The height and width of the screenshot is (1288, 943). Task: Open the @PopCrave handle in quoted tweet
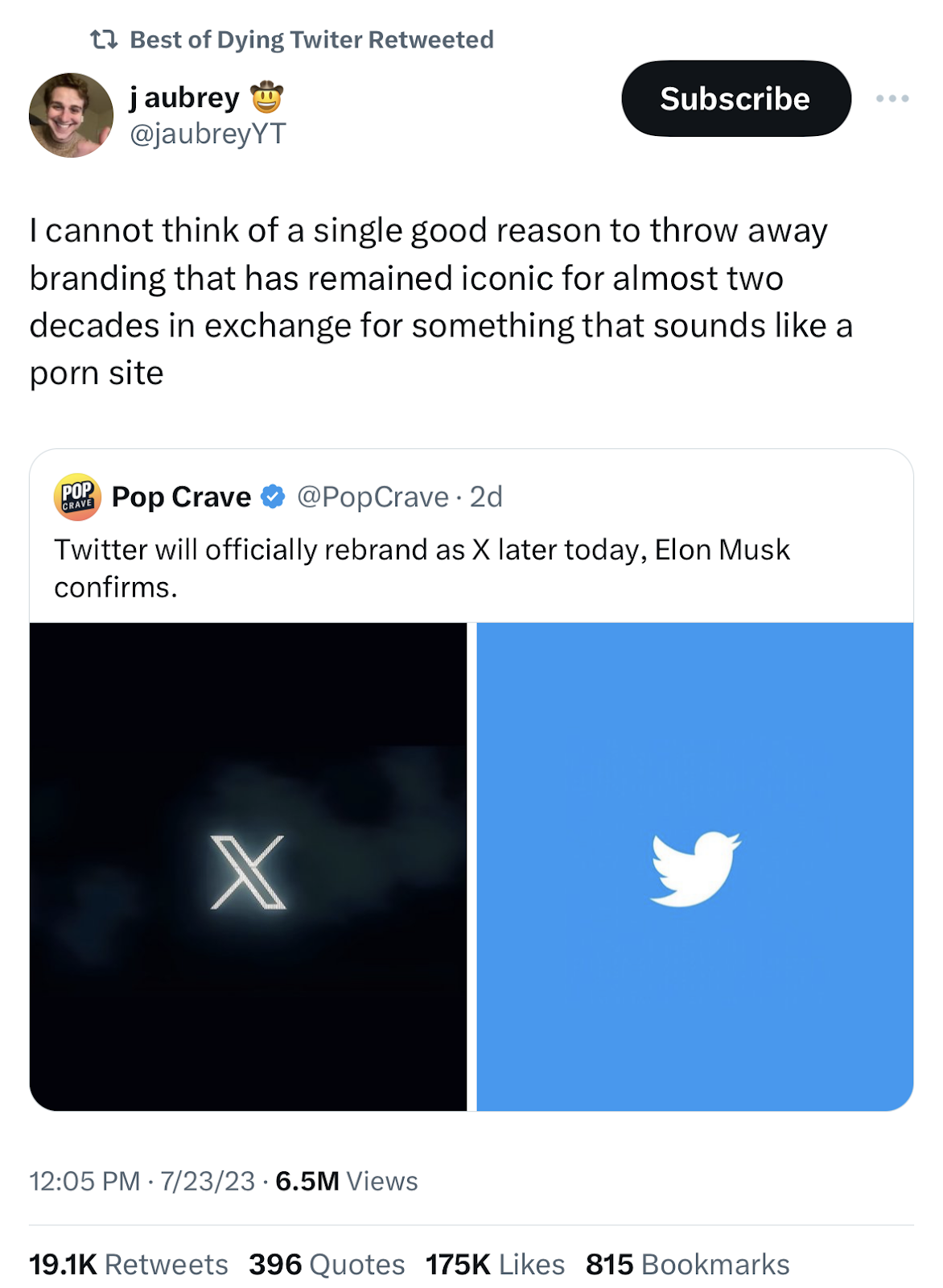tap(373, 497)
